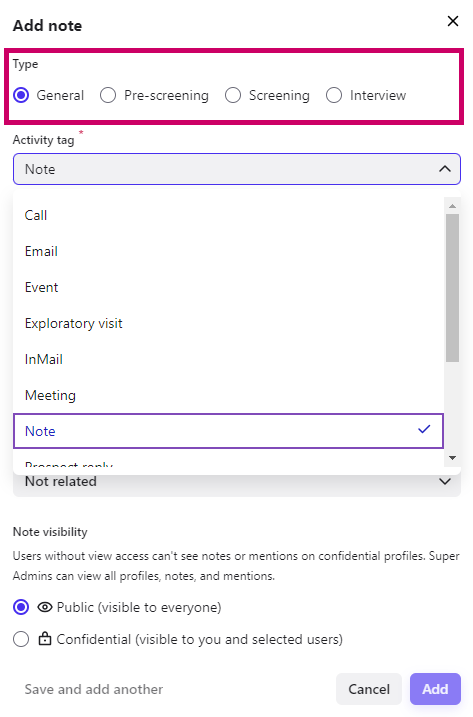Click the eye icon beside Public
Viewport: 473px width, 717px height.
tap(45, 607)
